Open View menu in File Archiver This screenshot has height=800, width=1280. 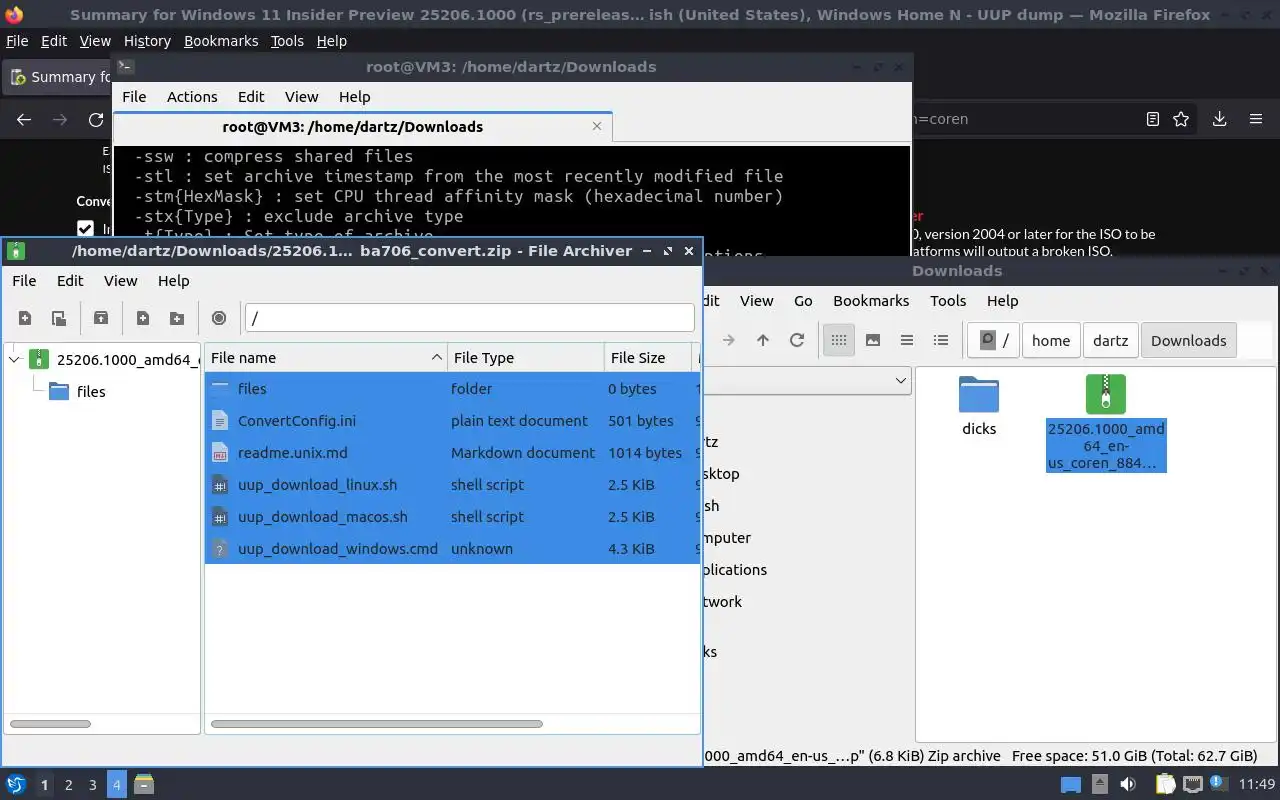click(x=121, y=281)
